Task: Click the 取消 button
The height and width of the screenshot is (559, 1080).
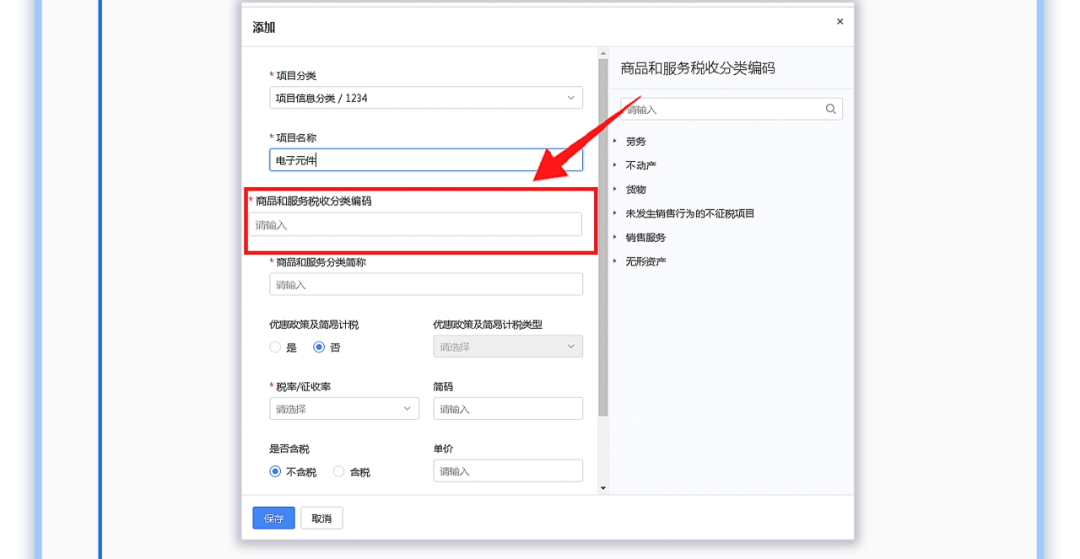Action: 322,518
